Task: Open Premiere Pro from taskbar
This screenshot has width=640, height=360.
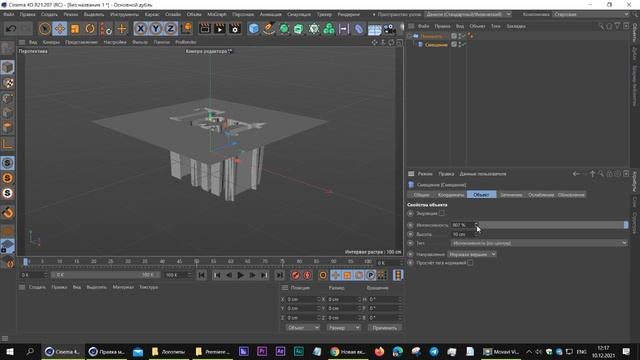Action: point(262,351)
